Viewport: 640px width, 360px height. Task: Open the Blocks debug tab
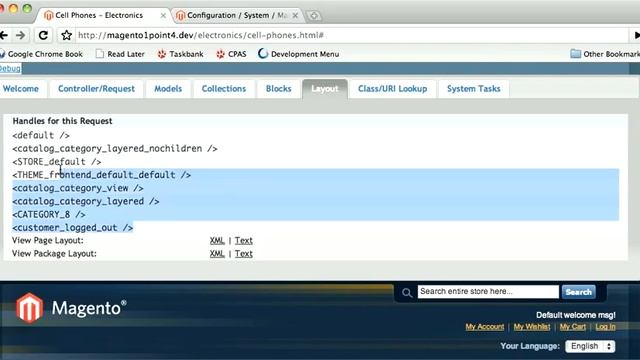click(278, 89)
